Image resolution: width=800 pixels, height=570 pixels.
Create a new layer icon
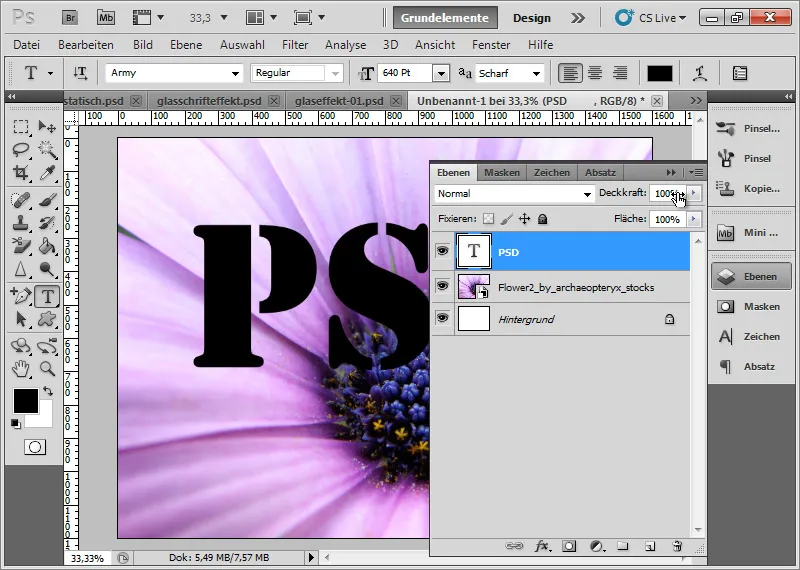(649, 547)
